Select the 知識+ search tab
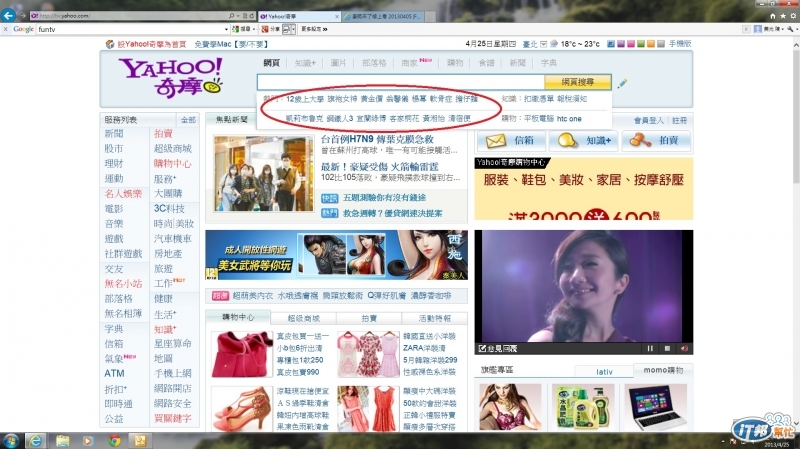Screen dimensions: 800x449 (x=305, y=63)
